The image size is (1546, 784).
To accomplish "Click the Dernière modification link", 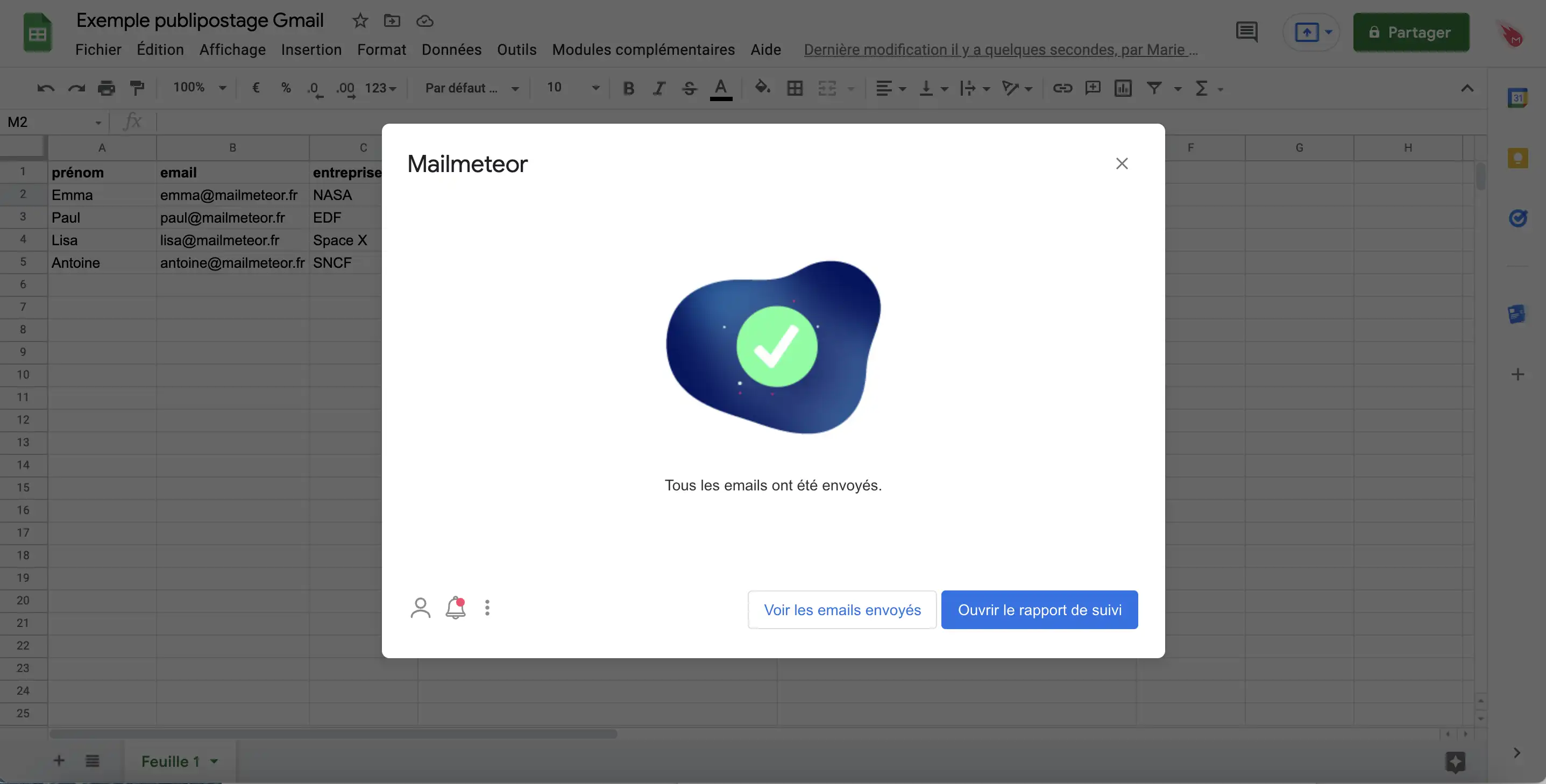I will click(1001, 50).
